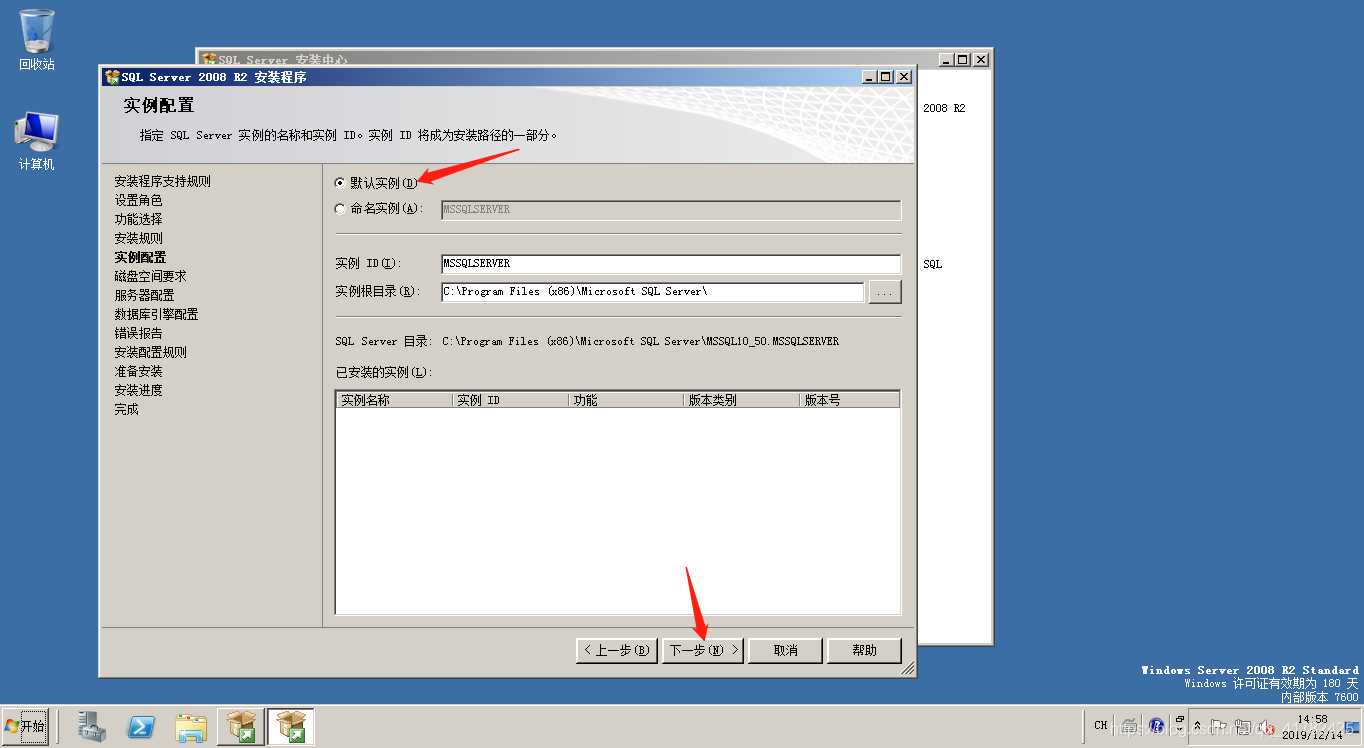Close the SQL Server 安装中心 window

[981, 60]
